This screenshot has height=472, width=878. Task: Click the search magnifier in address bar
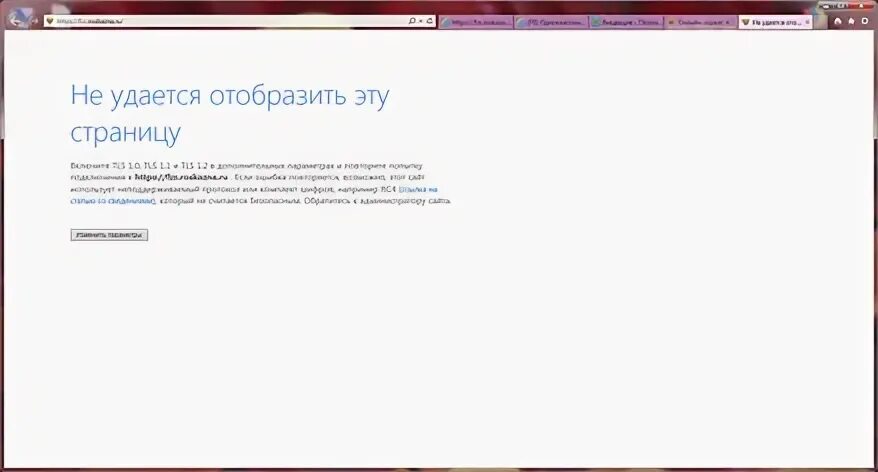pyautogui.click(x=412, y=21)
